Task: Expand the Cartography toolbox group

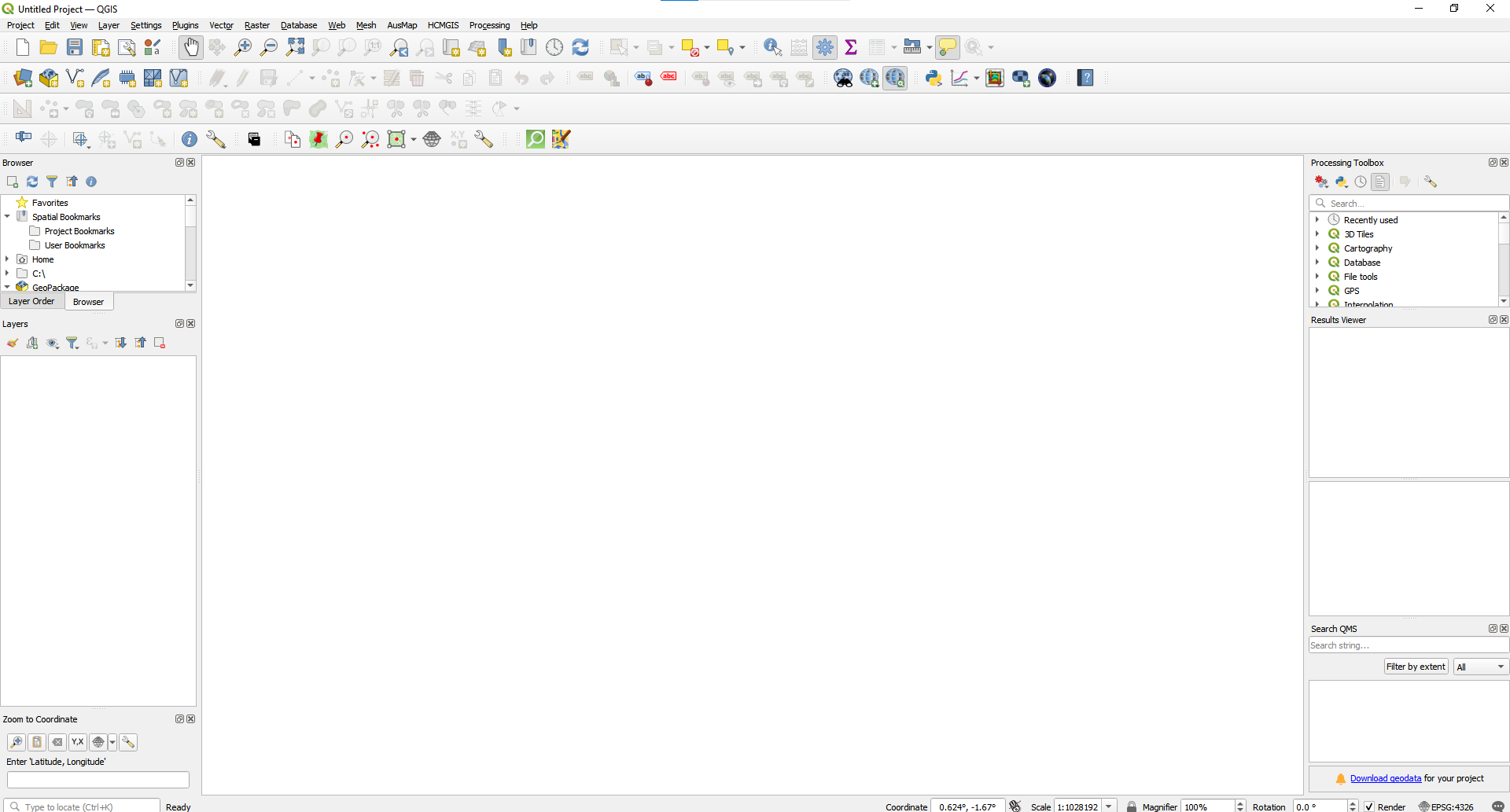Action: (x=1317, y=248)
